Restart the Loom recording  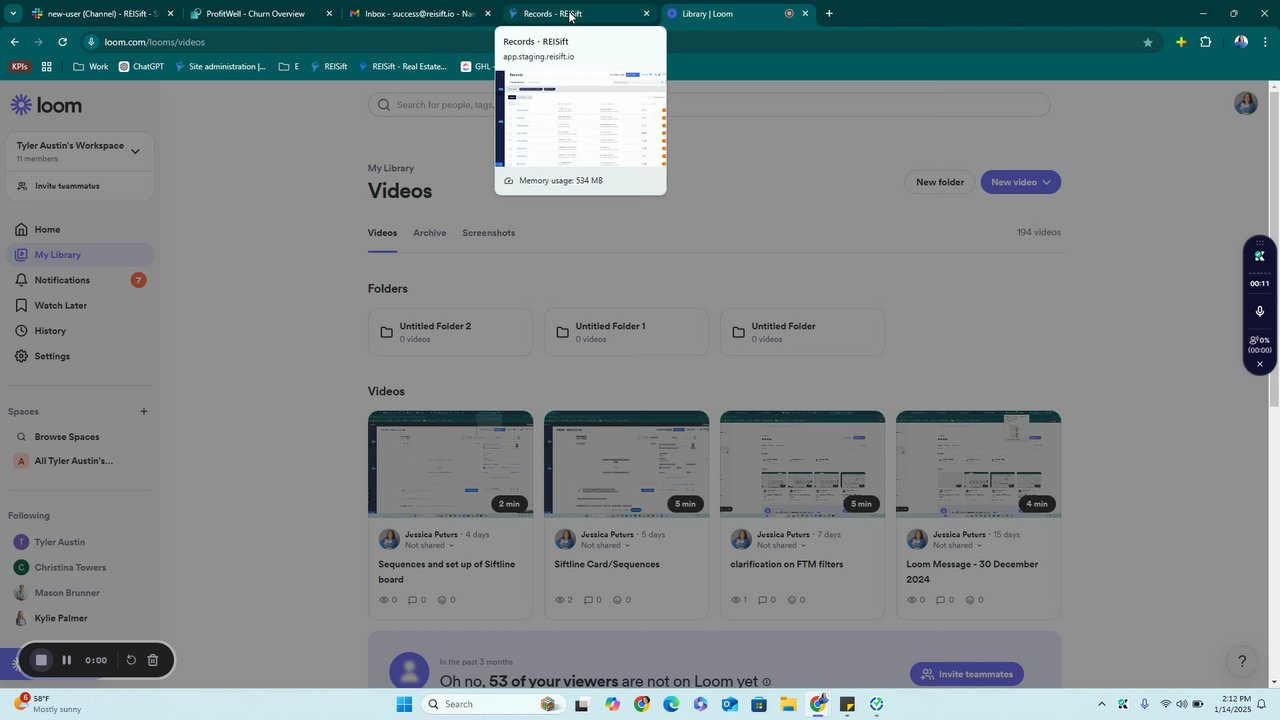pos(131,660)
